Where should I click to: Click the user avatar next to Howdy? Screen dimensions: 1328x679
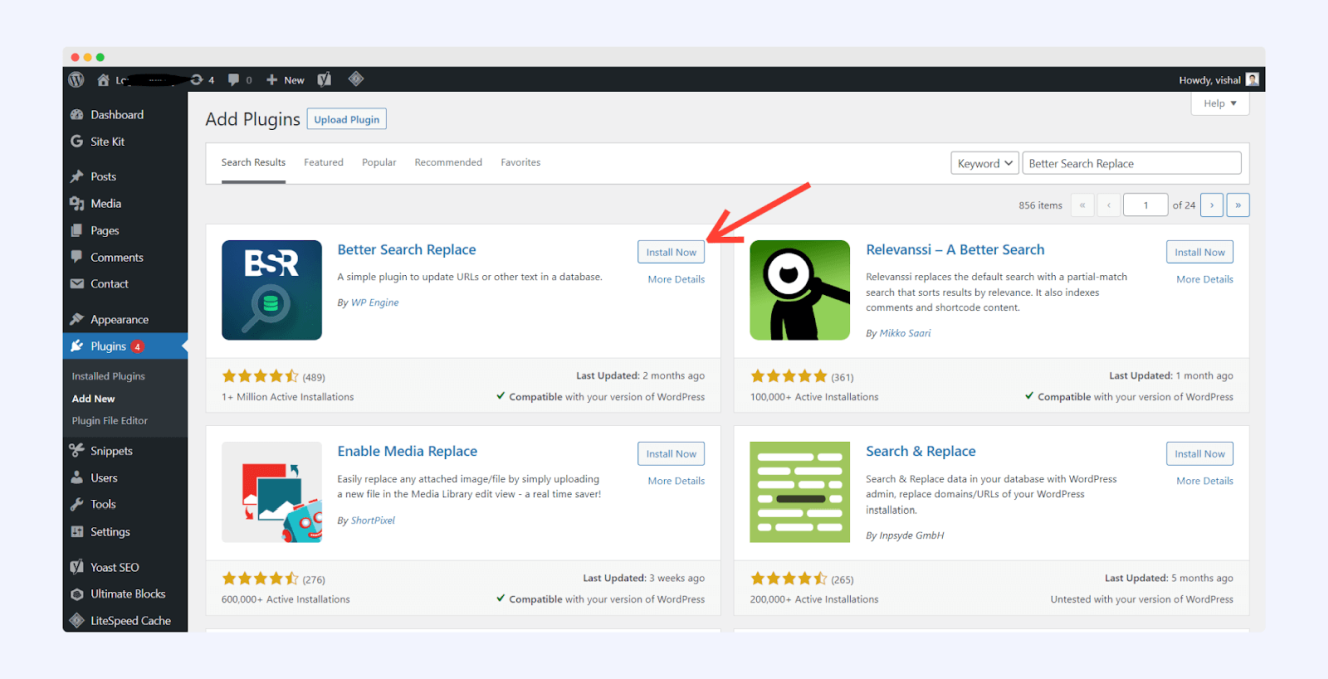1252,80
